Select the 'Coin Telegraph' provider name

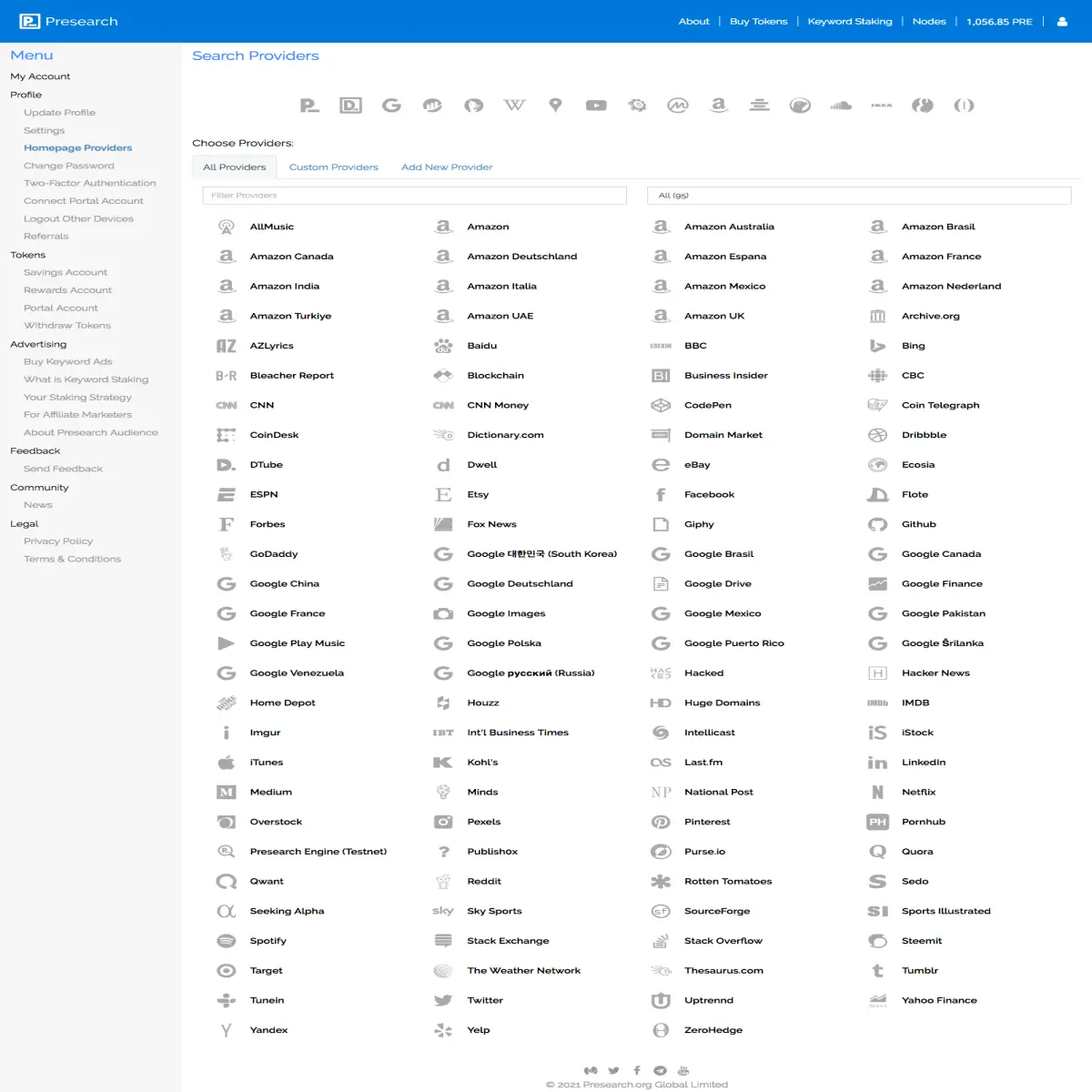click(941, 406)
